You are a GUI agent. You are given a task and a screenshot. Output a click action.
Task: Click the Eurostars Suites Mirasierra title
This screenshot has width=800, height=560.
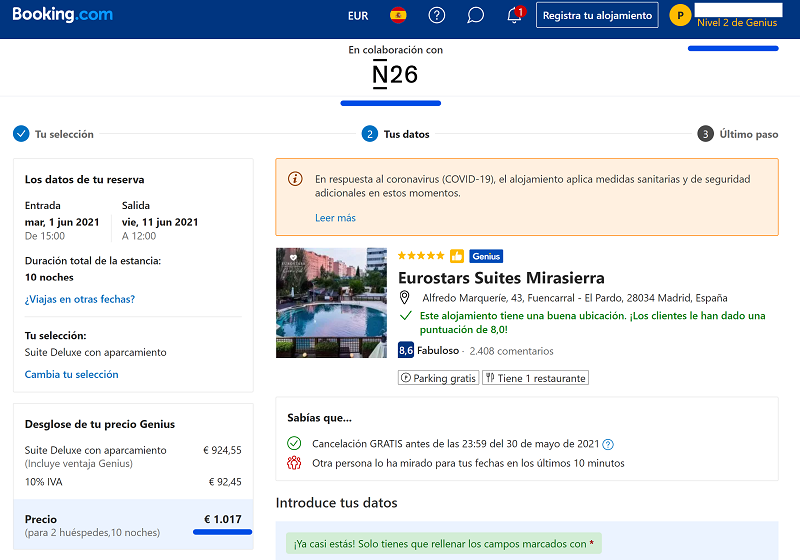501,278
